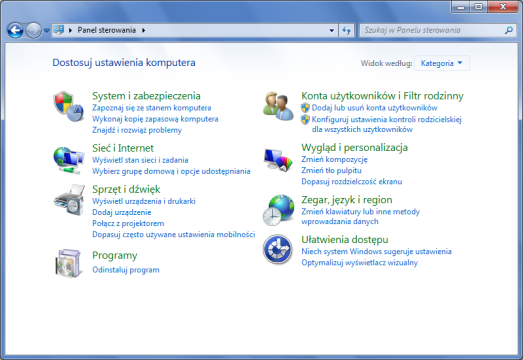Expand arrow before Panel sterowania breadcrumb
Image resolution: width=523 pixels, height=360 pixels.
(70, 30)
